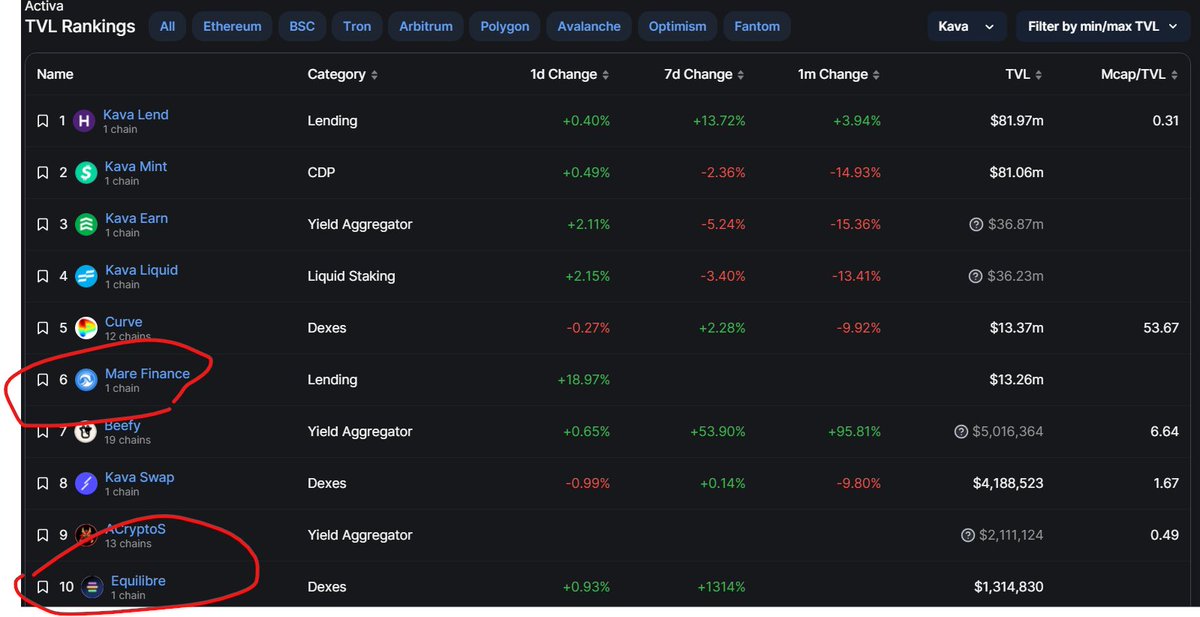Click the 53.67 Mcap/TVL value for Curve
This screenshot has height=617, width=1200.
pos(1161,328)
